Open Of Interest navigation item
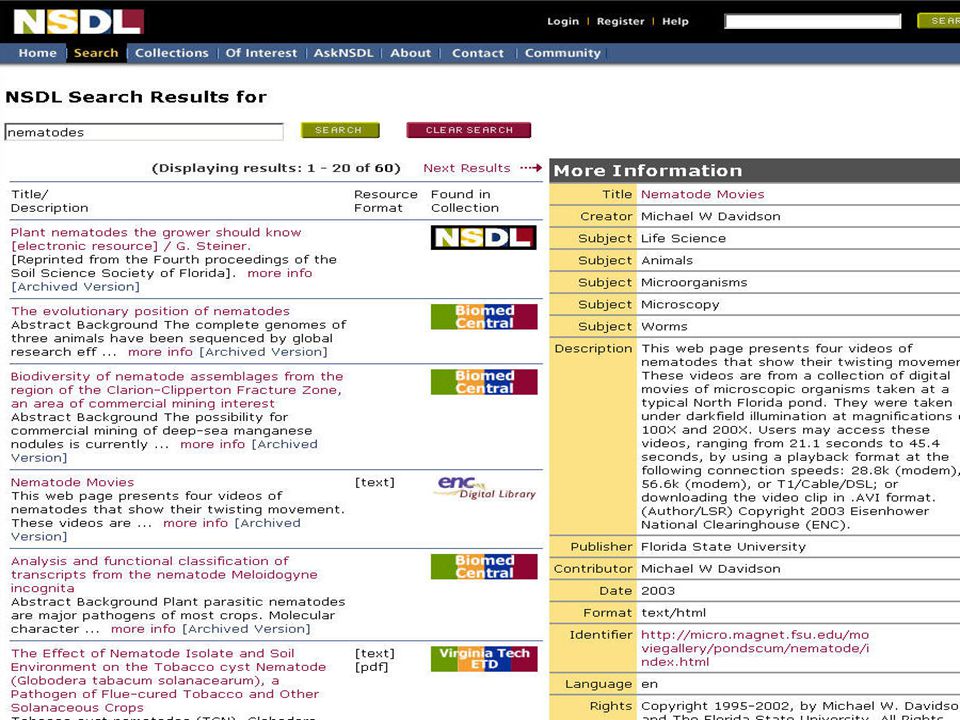This screenshot has height=720, width=960. 261,53
